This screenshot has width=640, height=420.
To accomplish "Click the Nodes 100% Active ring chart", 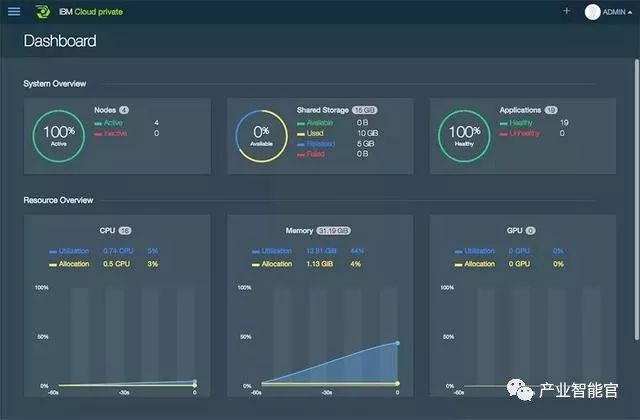I will pyautogui.click(x=59, y=136).
